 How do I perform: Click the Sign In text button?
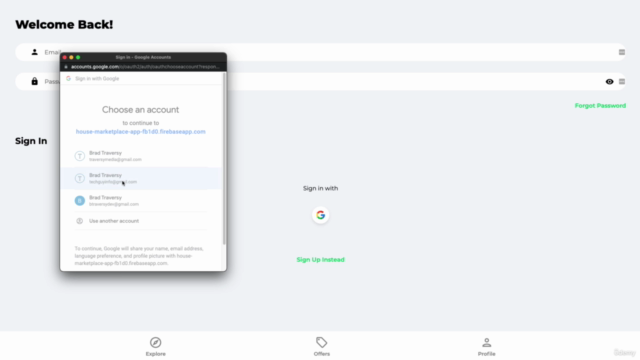pyautogui.click(x=31, y=141)
